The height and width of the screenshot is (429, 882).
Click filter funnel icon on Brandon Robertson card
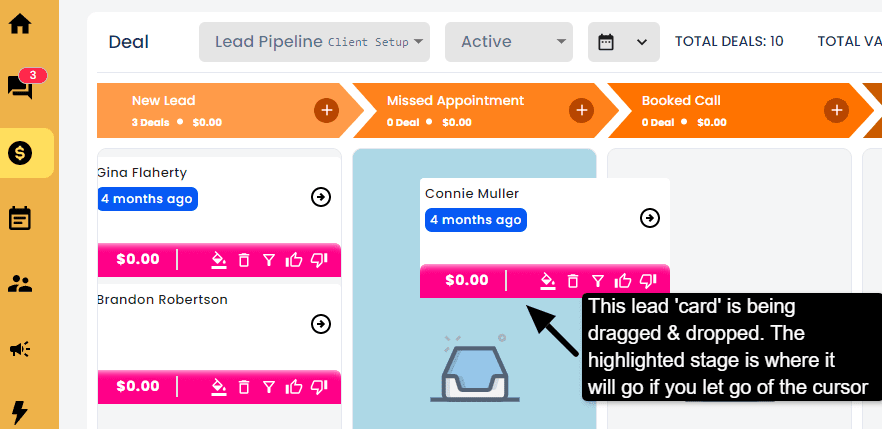[x=269, y=386]
